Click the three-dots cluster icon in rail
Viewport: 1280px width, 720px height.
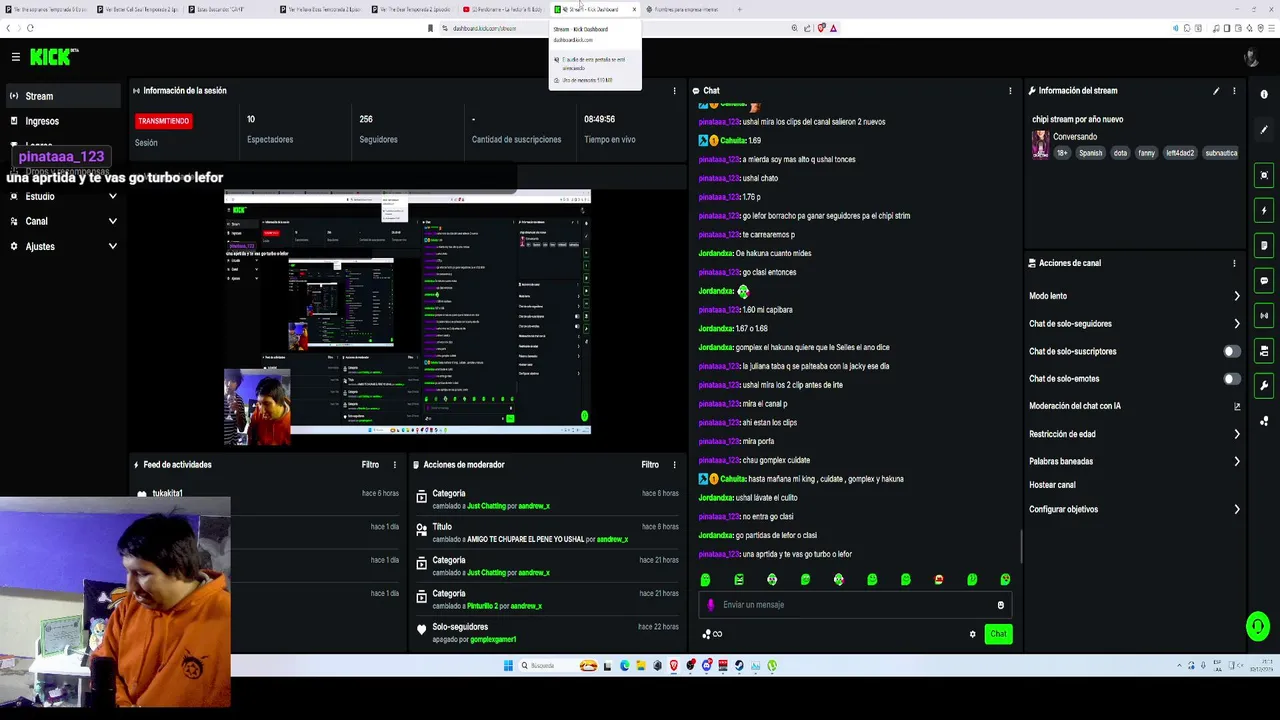click(x=1264, y=421)
